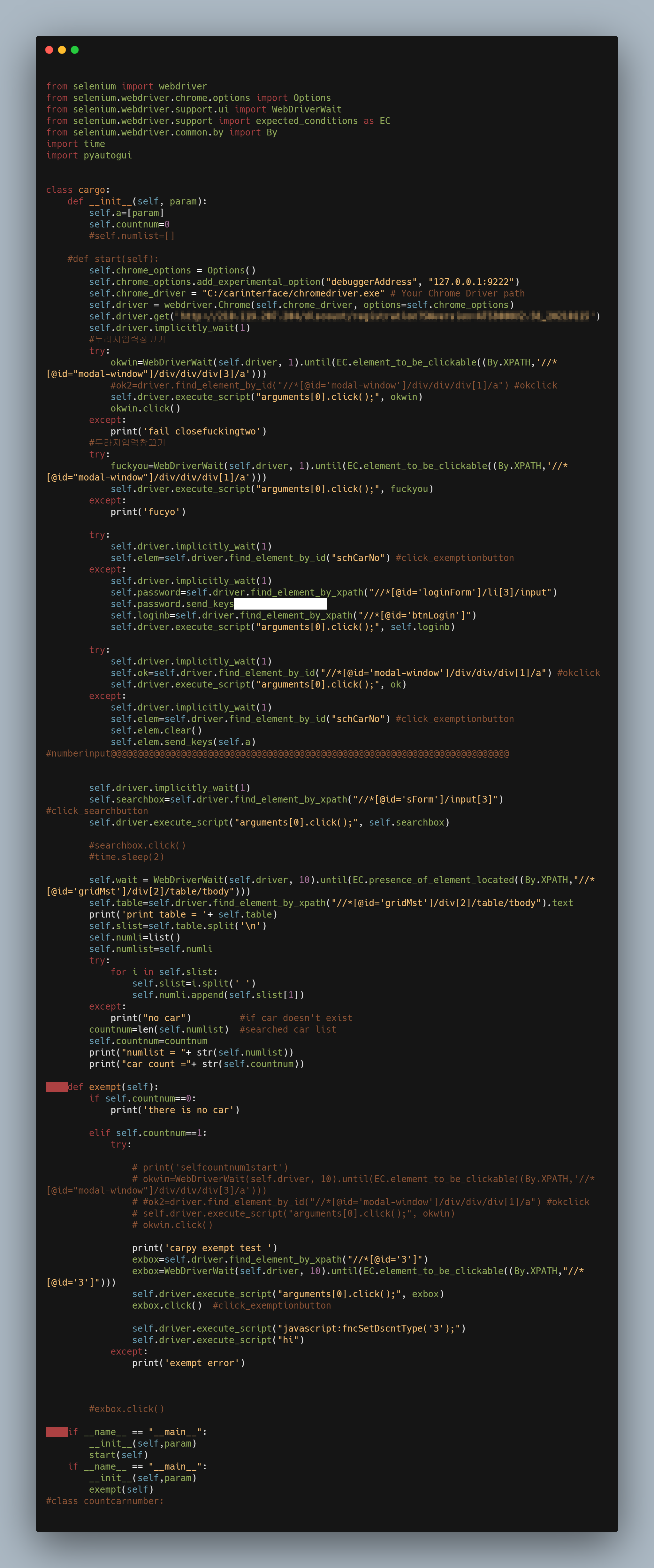Click the 'self.countnum=0' line

pyautogui.click(x=129, y=225)
